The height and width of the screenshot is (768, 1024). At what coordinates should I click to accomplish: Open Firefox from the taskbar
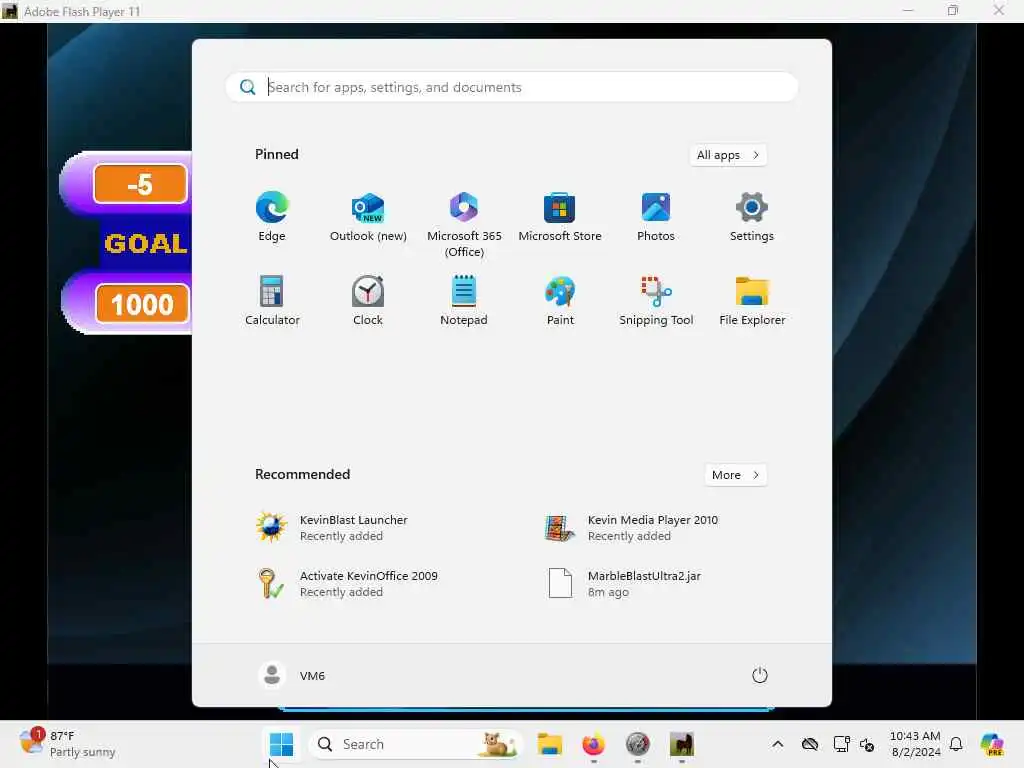593,744
